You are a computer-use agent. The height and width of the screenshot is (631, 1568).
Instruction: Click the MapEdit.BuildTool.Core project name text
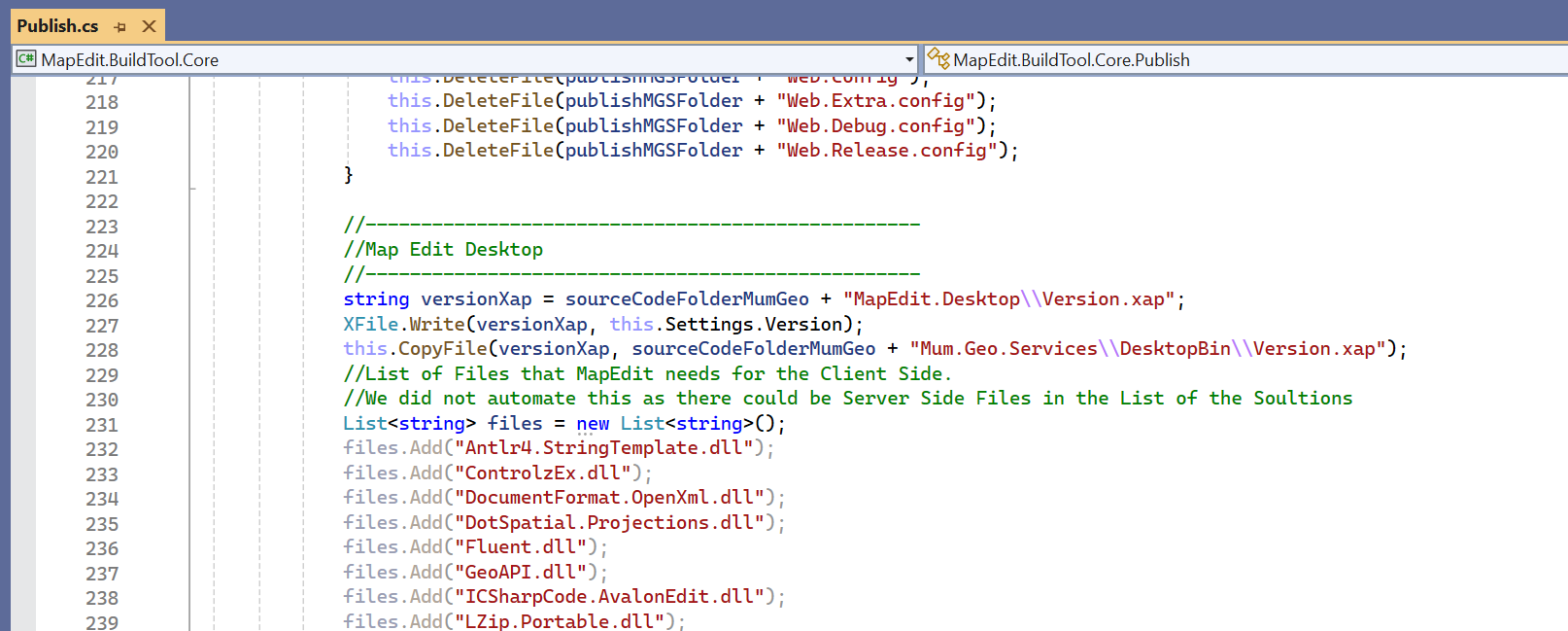point(129,59)
